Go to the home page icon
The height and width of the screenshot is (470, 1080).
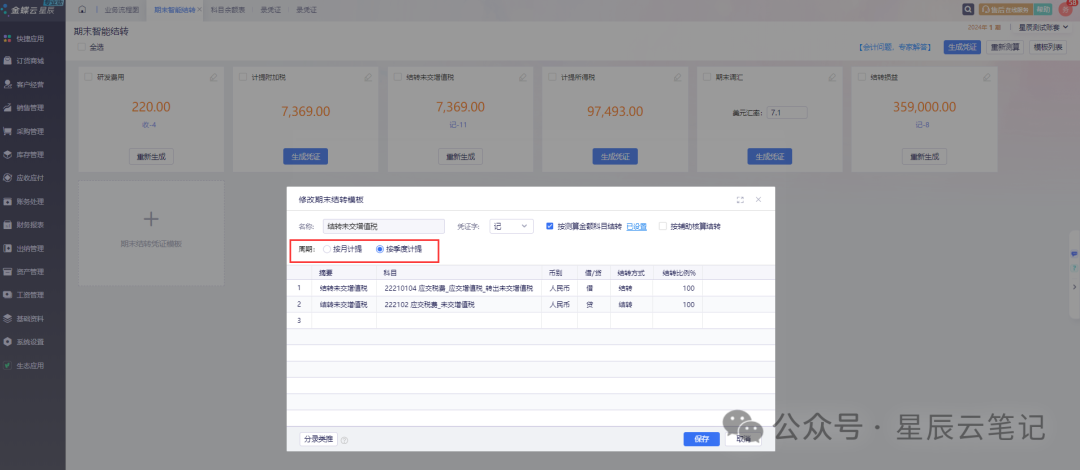83,9
